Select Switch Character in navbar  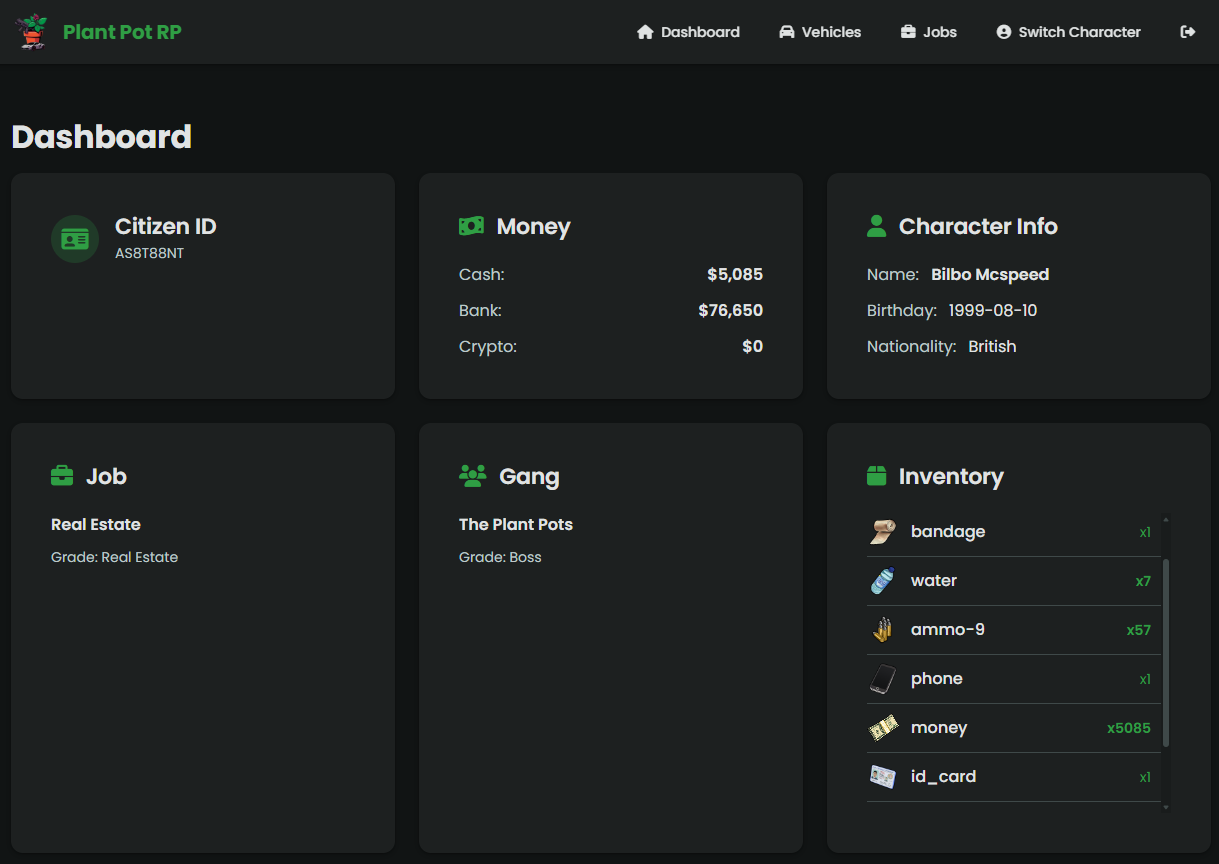point(1068,32)
